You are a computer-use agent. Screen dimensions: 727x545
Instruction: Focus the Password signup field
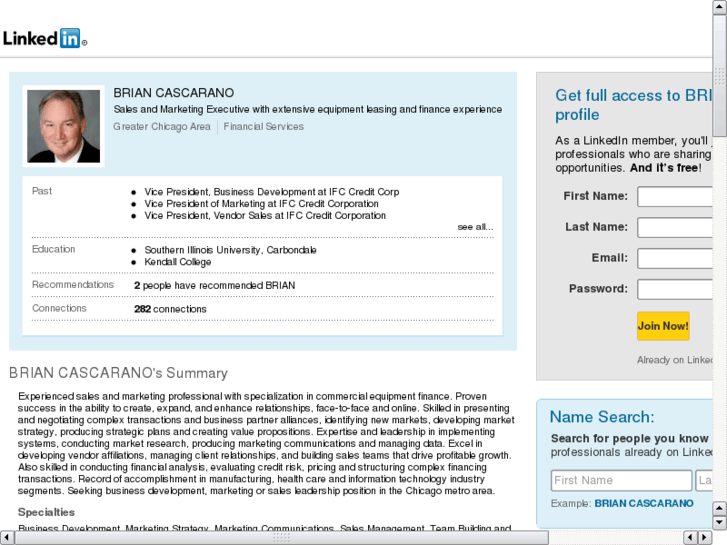tap(675, 289)
